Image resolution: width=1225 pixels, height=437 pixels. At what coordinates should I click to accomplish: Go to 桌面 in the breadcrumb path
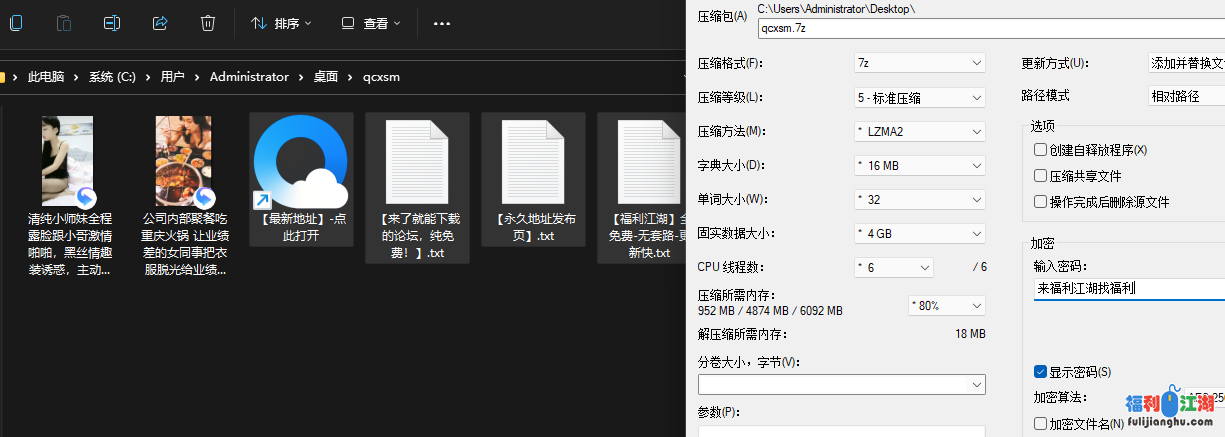[326, 77]
